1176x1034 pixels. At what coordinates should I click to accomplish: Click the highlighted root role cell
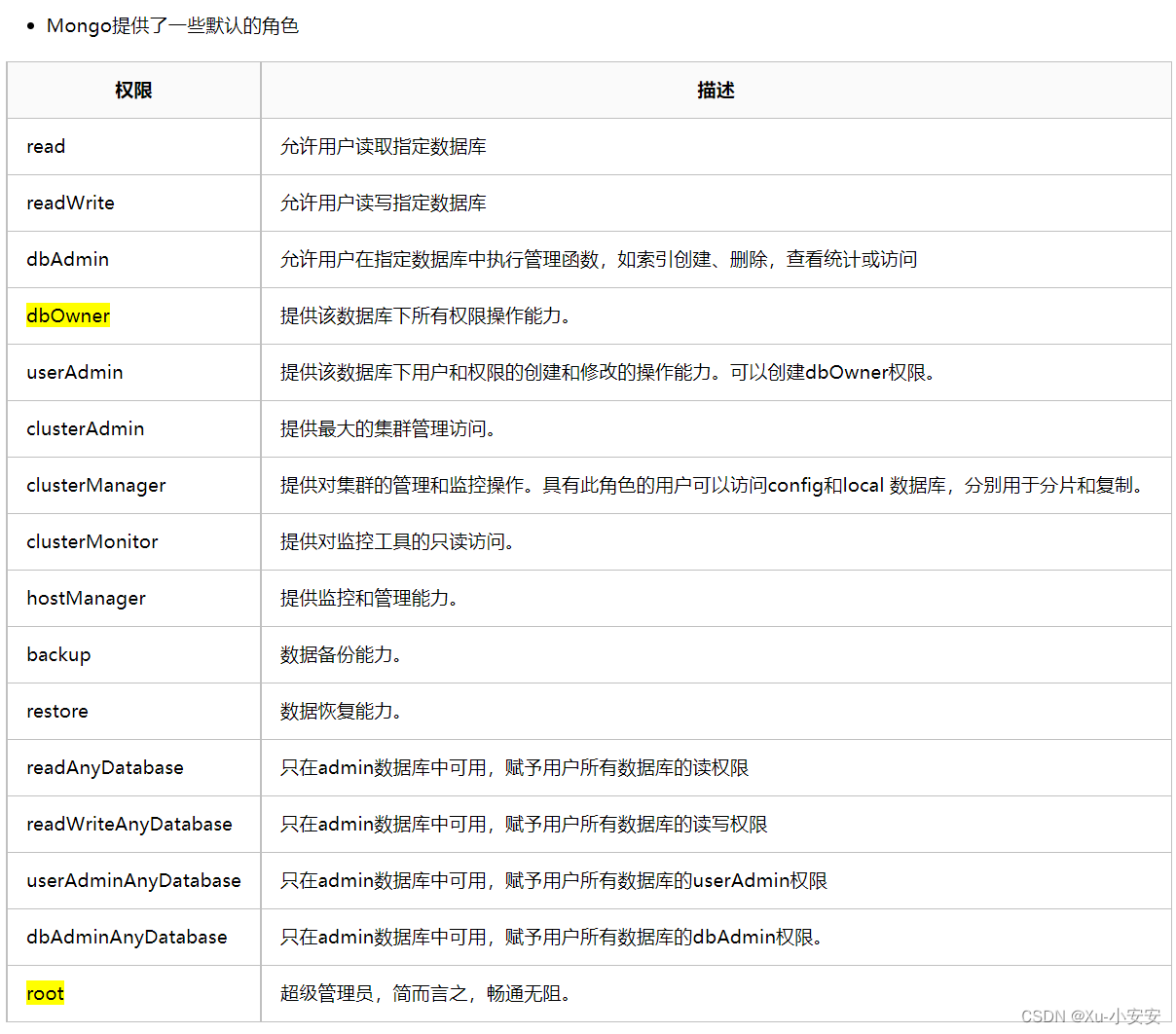point(44,992)
